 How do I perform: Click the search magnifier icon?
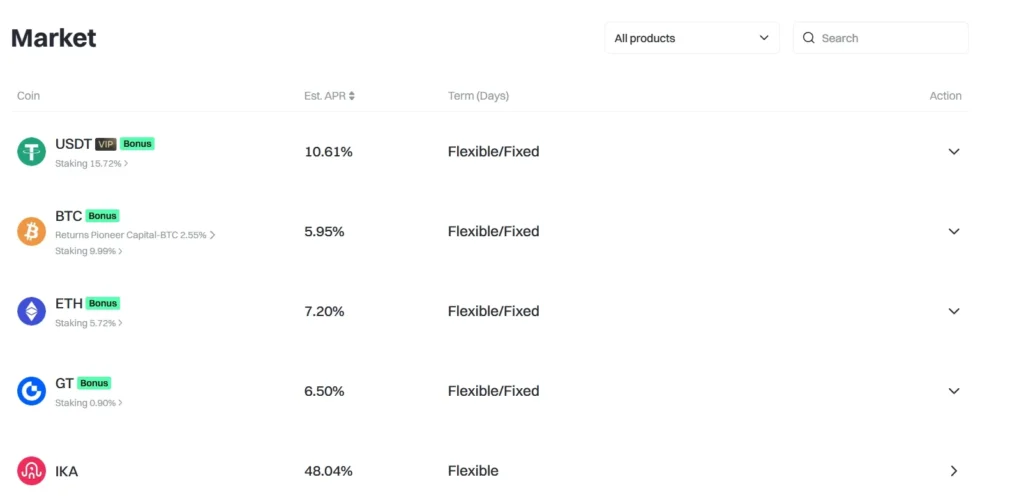pyautogui.click(x=809, y=38)
